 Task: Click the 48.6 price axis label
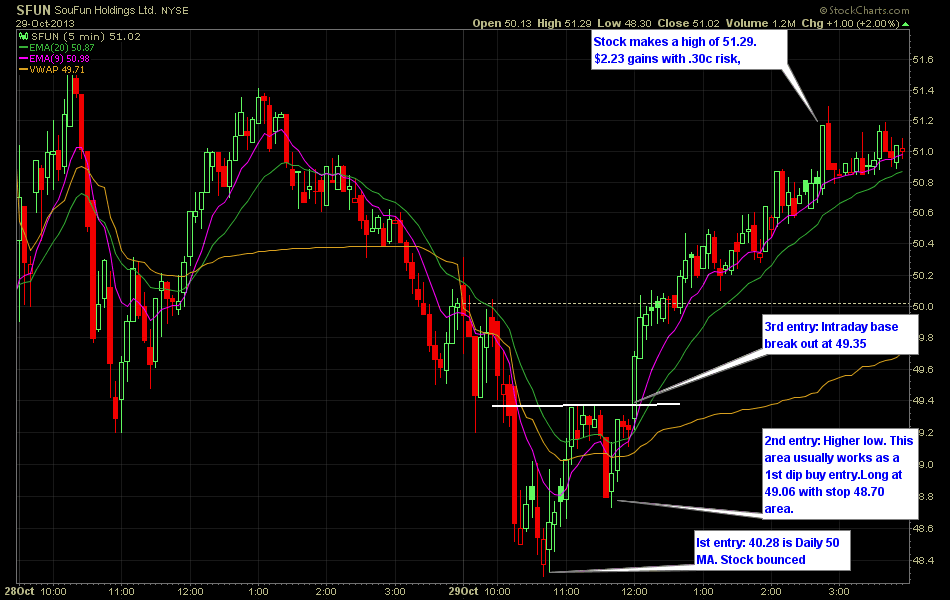923,528
